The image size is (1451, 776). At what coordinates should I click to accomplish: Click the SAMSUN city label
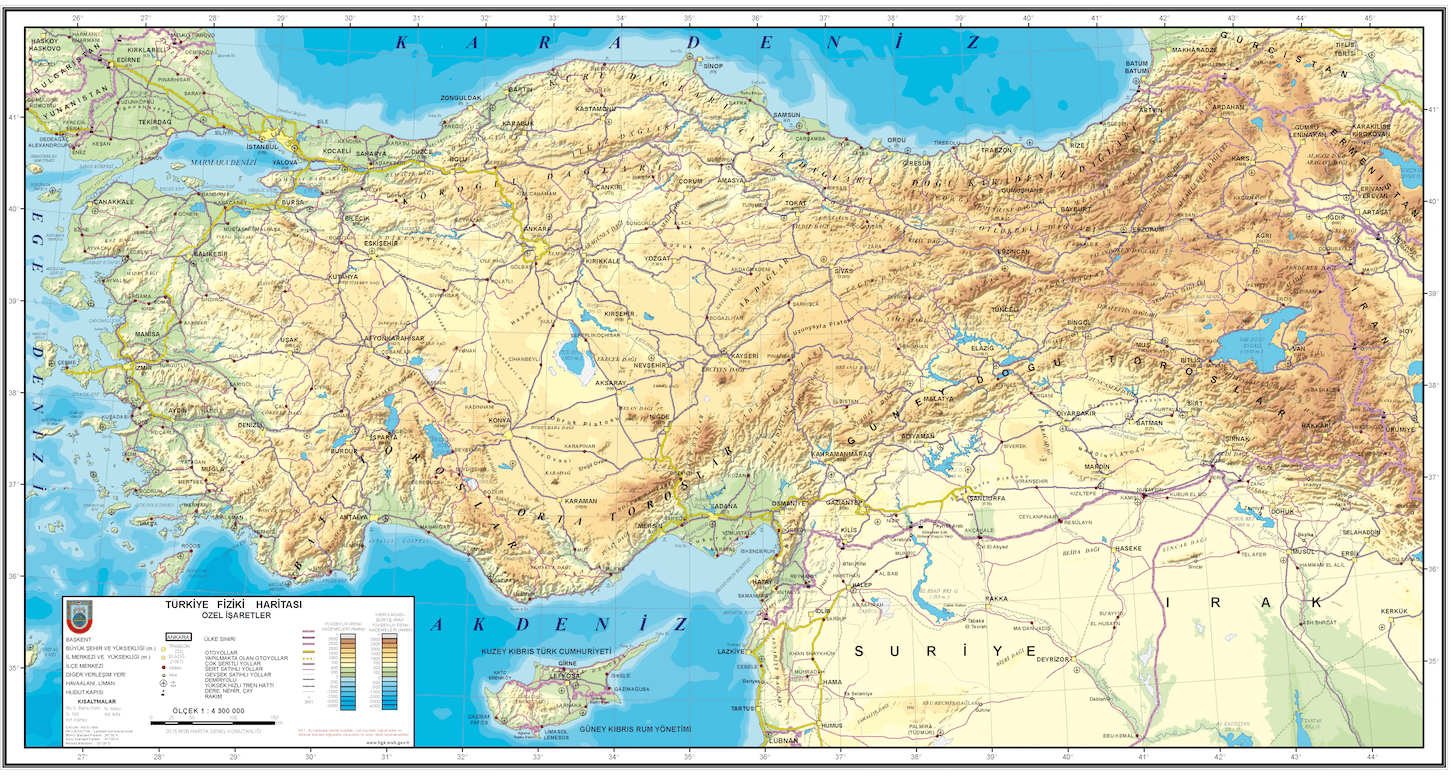pos(788,115)
